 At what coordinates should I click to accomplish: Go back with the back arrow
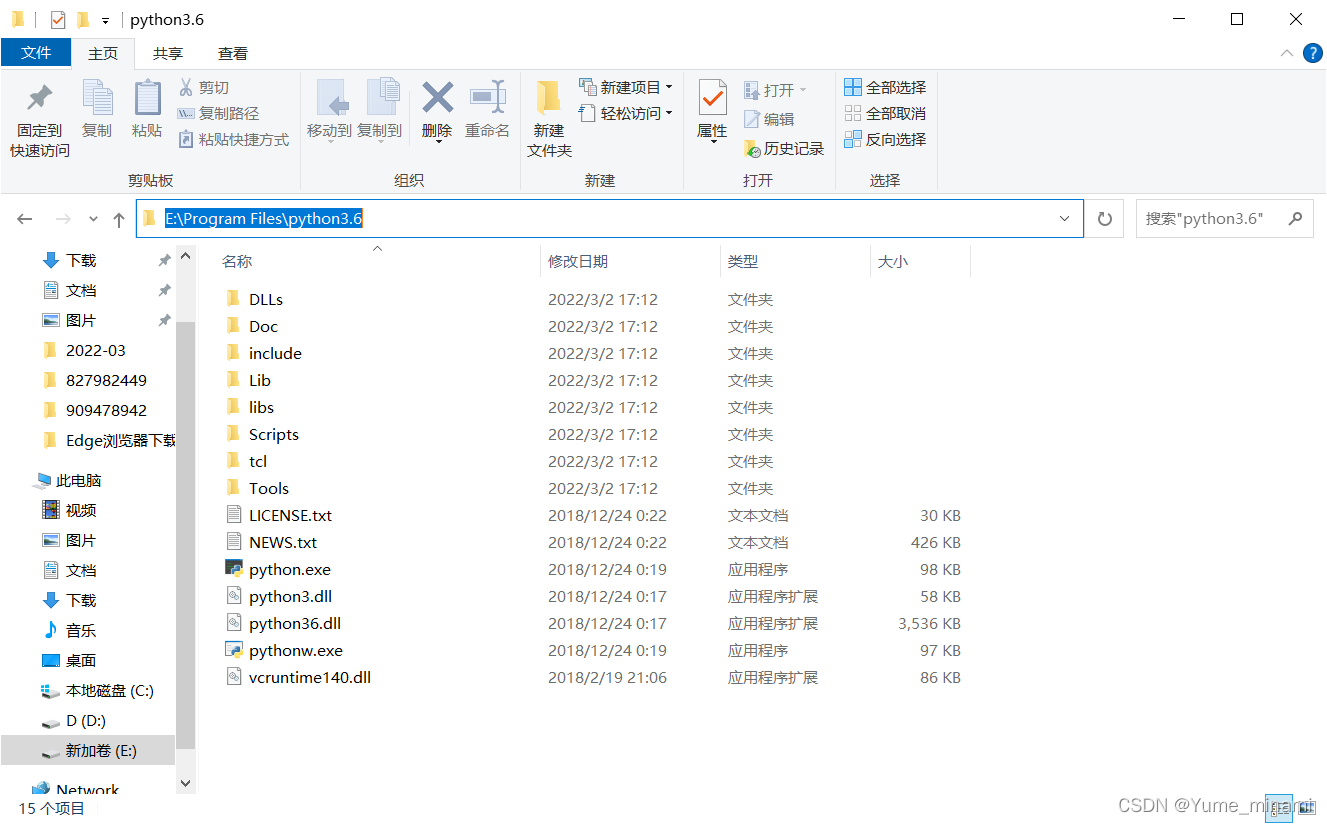coord(25,219)
